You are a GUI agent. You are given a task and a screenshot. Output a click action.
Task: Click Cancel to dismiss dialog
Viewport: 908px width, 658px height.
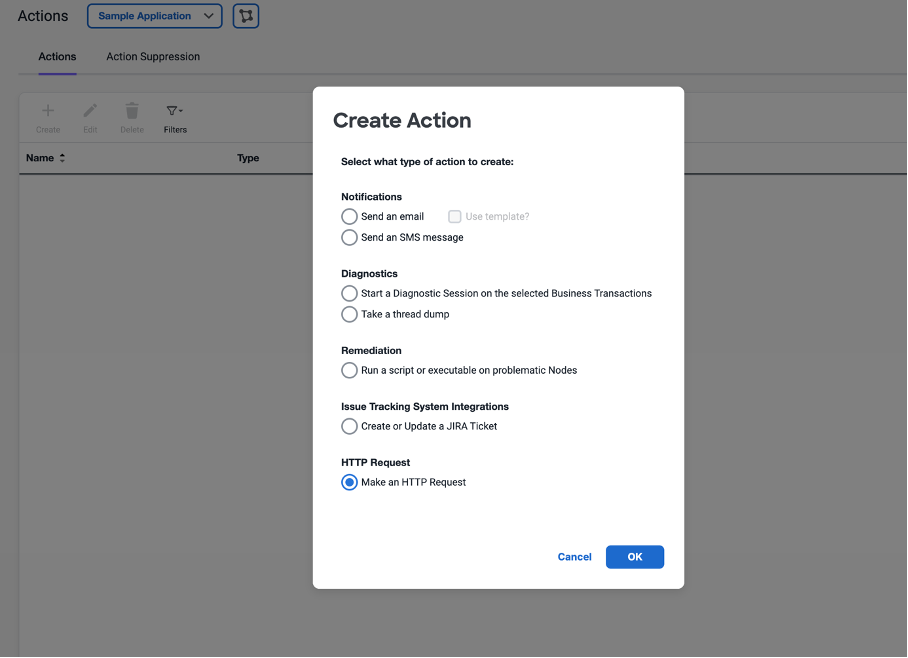coord(574,557)
